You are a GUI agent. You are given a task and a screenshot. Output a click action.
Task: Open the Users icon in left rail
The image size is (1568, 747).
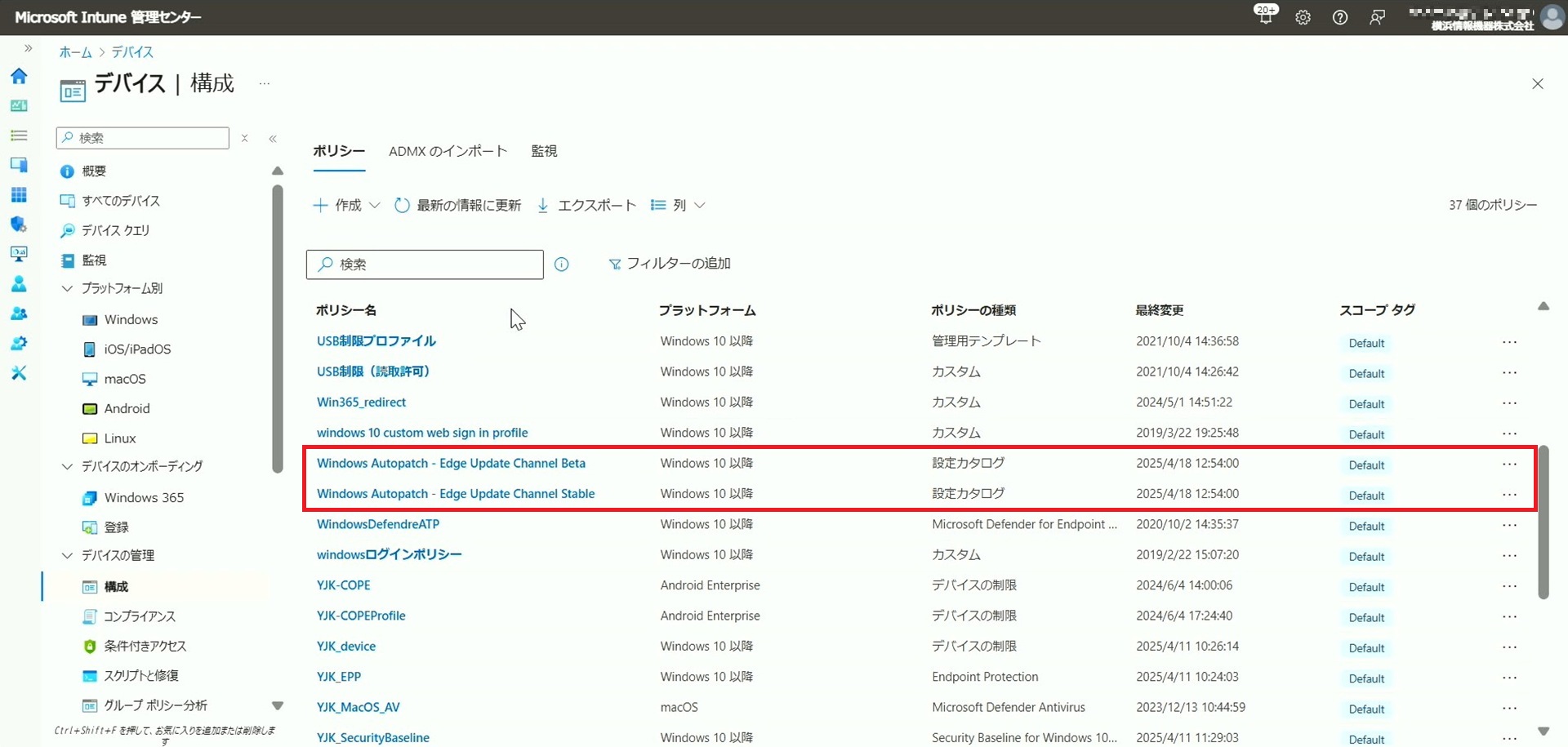(19, 284)
